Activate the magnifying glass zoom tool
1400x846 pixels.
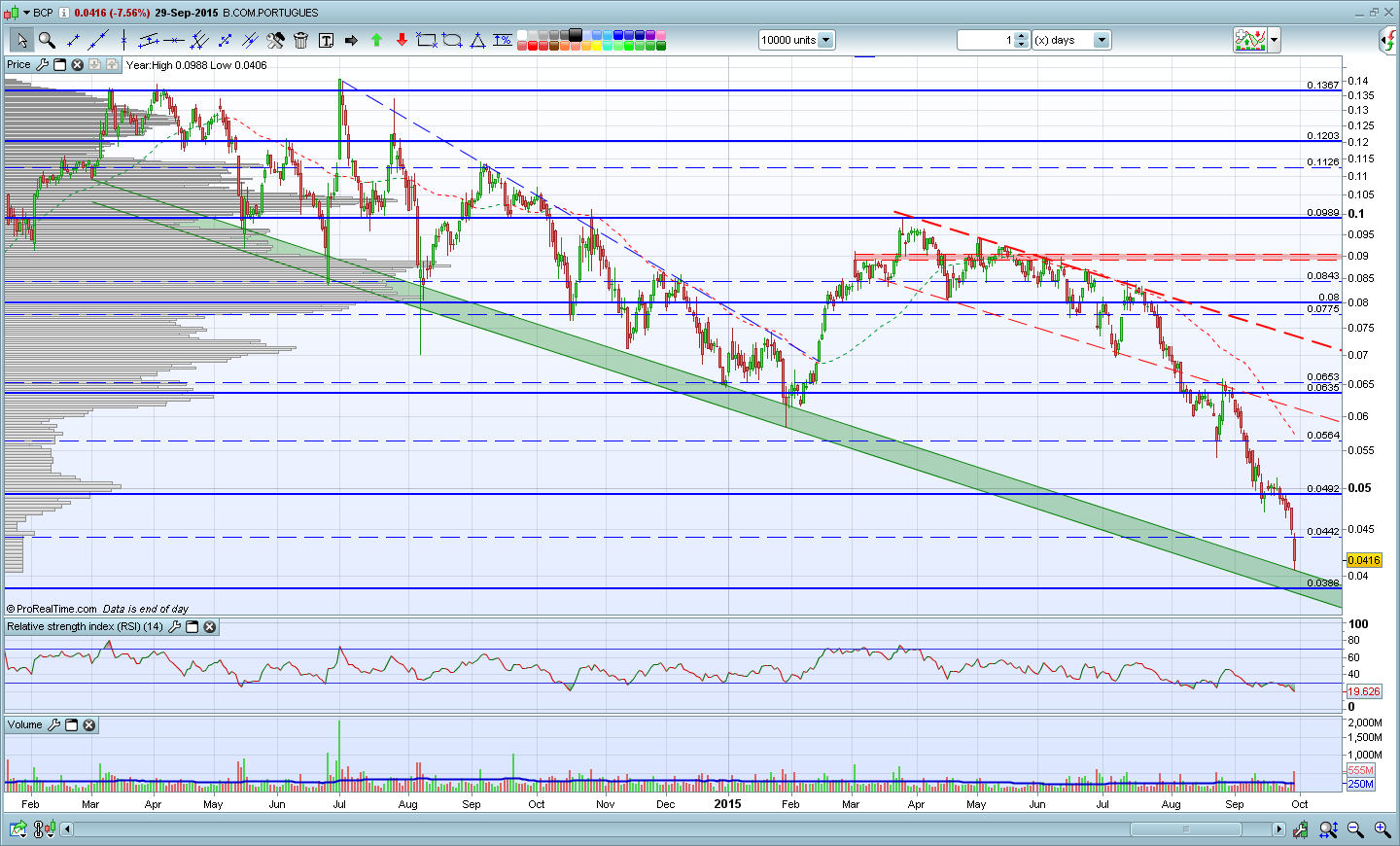click(x=47, y=40)
